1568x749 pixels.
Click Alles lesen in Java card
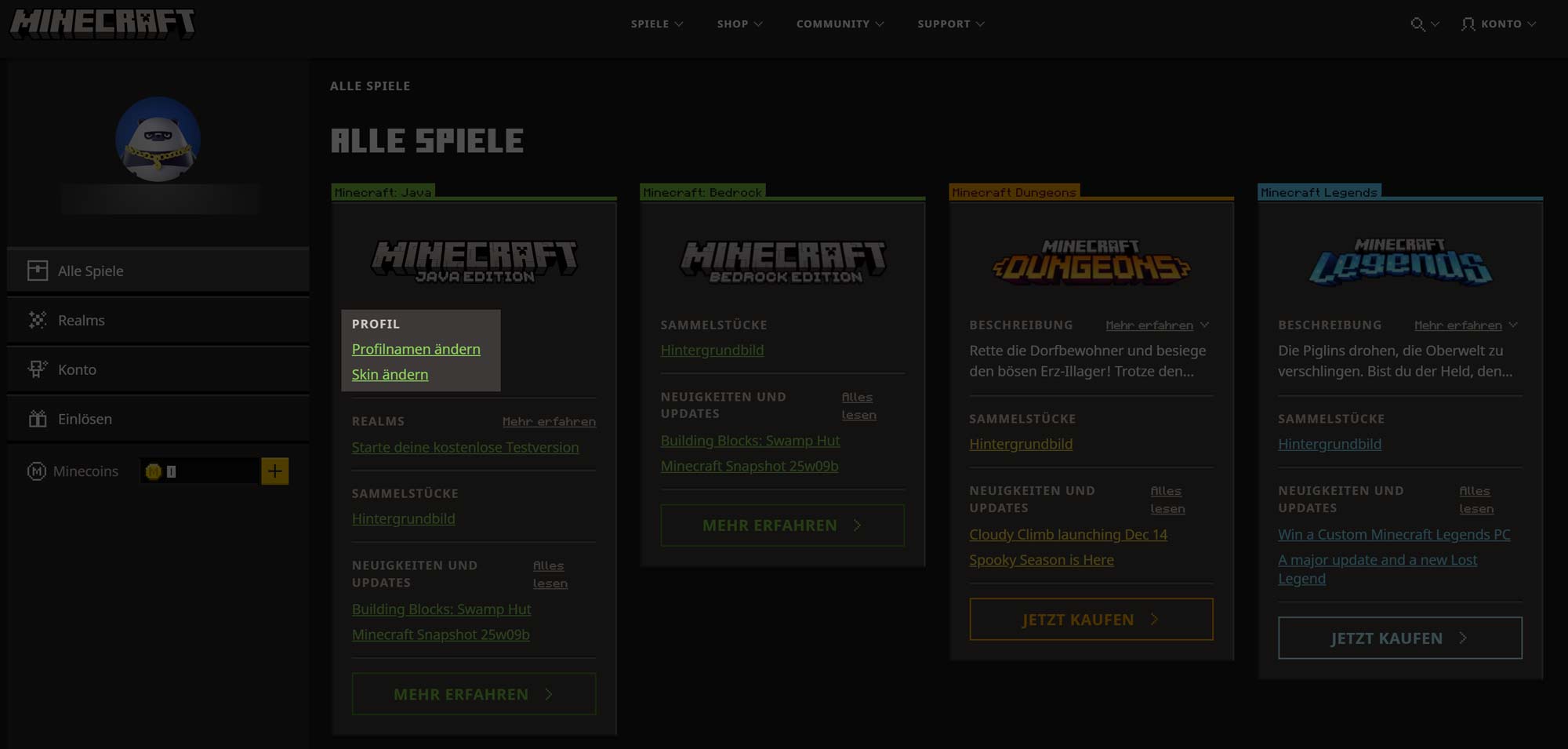550,574
